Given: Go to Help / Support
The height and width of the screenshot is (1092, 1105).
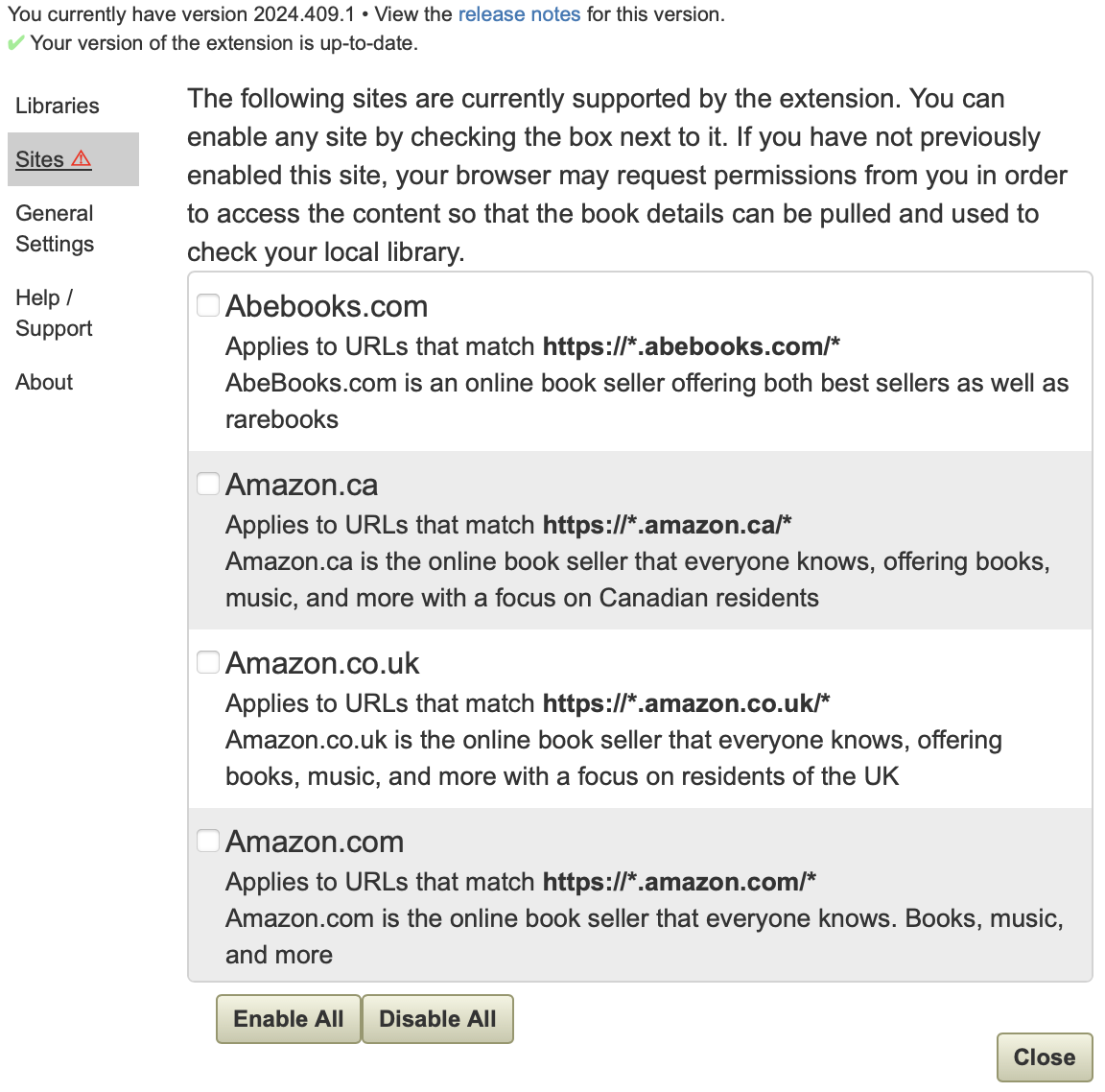Looking at the screenshot, I should (54, 313).
